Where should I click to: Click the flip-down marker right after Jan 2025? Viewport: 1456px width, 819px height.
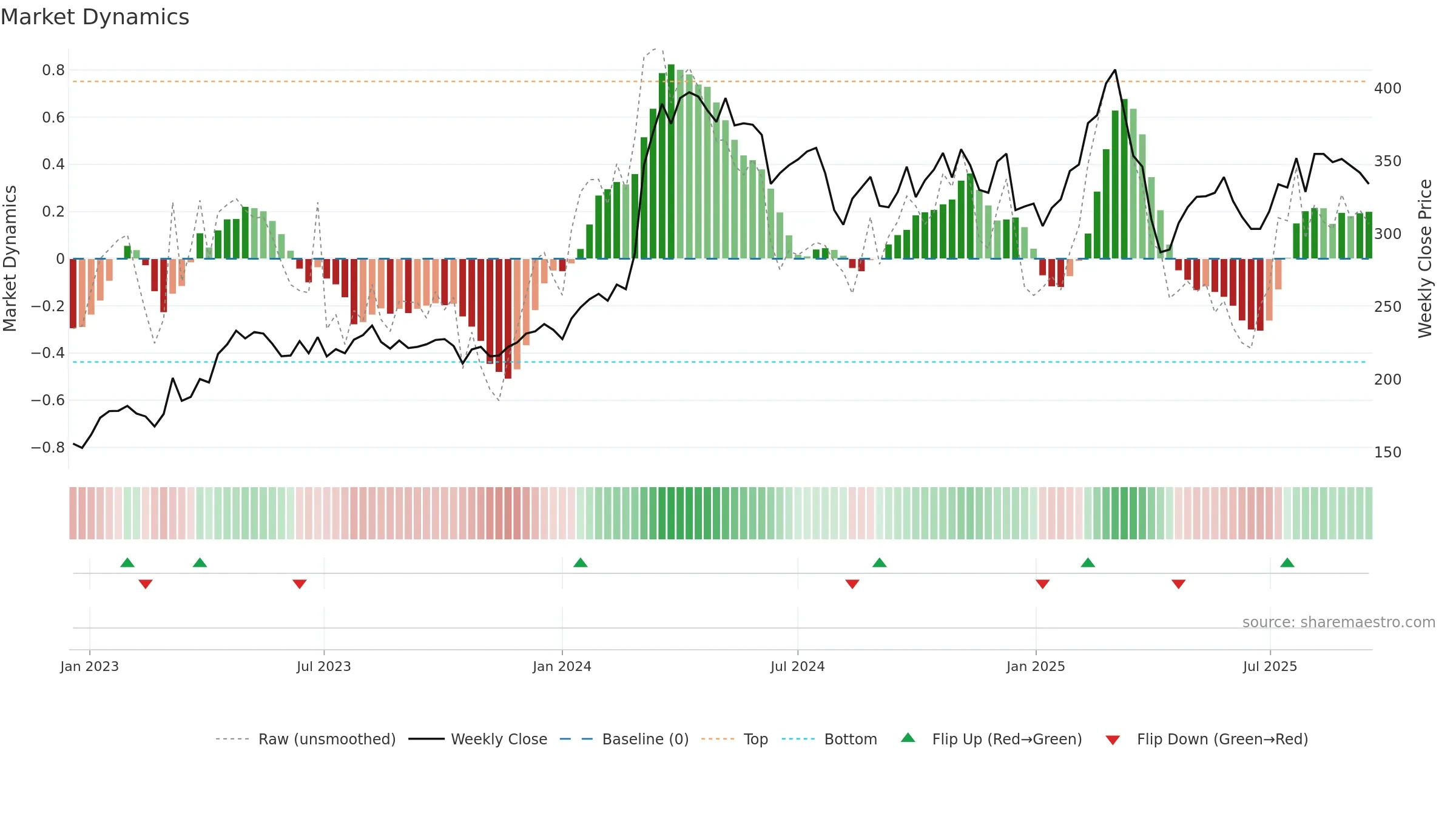click(1043, 584)
